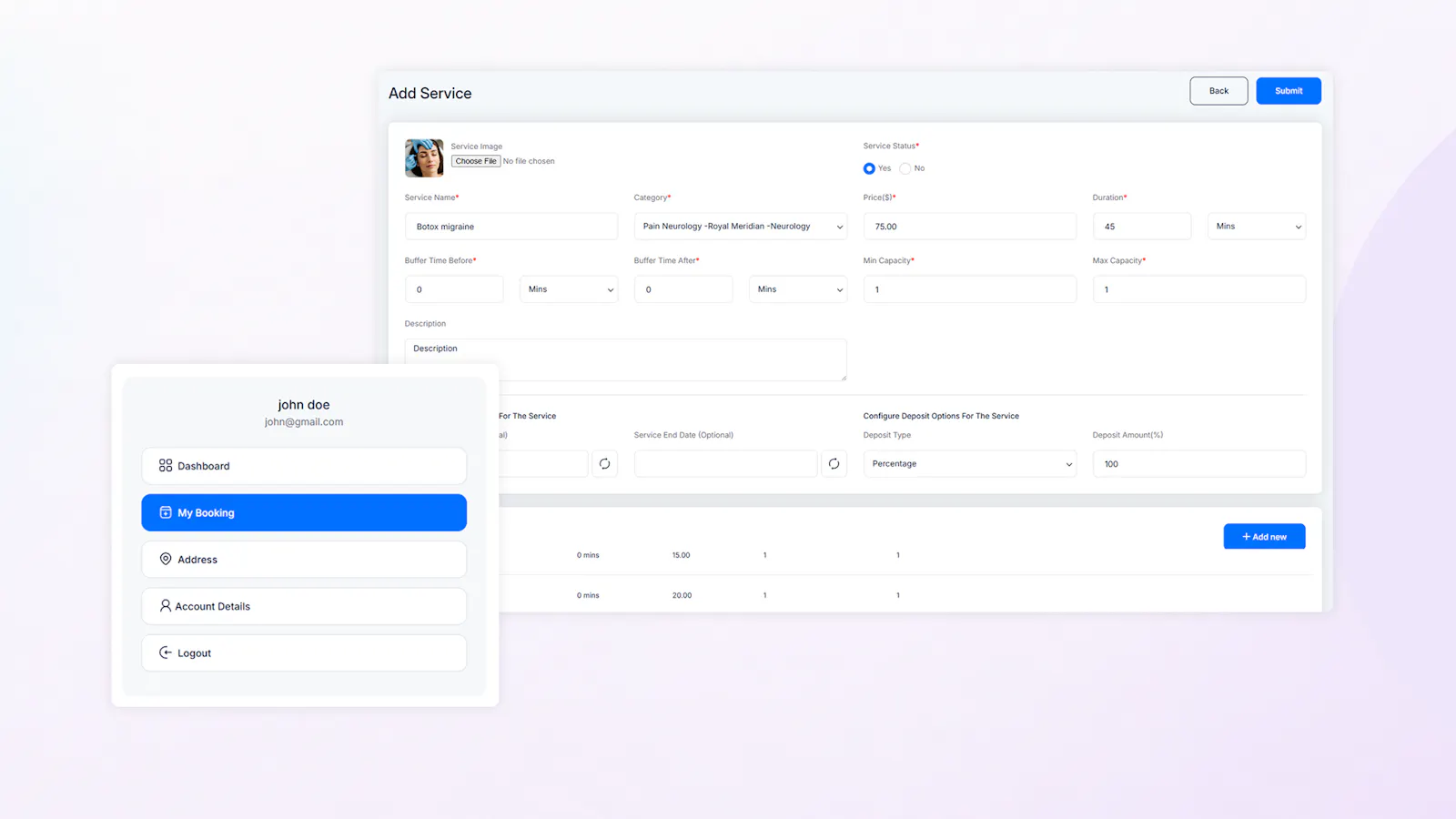Click Buffer Time After value field
The height and width of the screenshot is (819, 1456).
[x=683, y=289]
